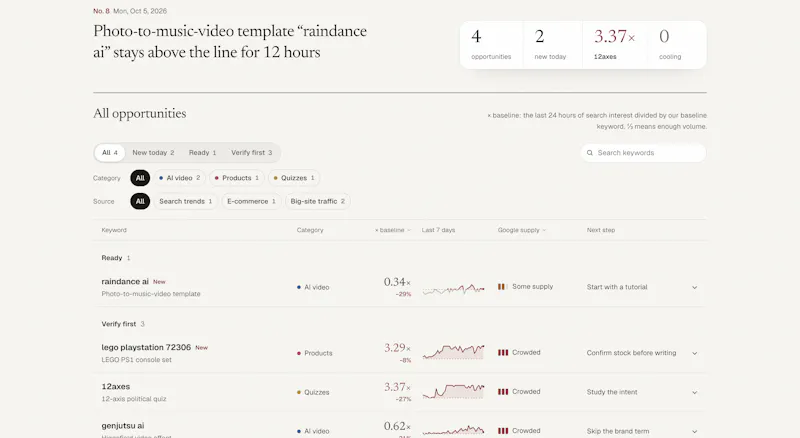Click the Ready 1 group header

[x=116, y=258]
